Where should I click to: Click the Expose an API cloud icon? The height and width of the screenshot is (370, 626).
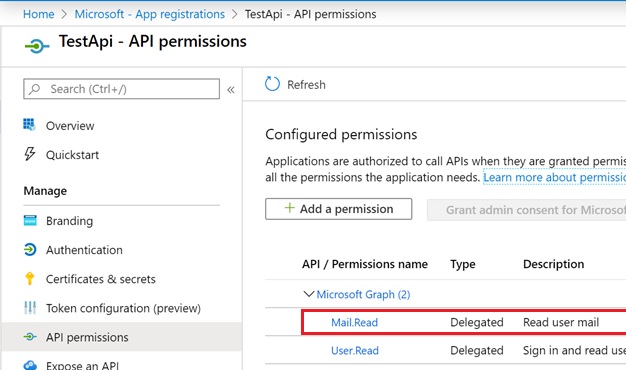(30, 365)
